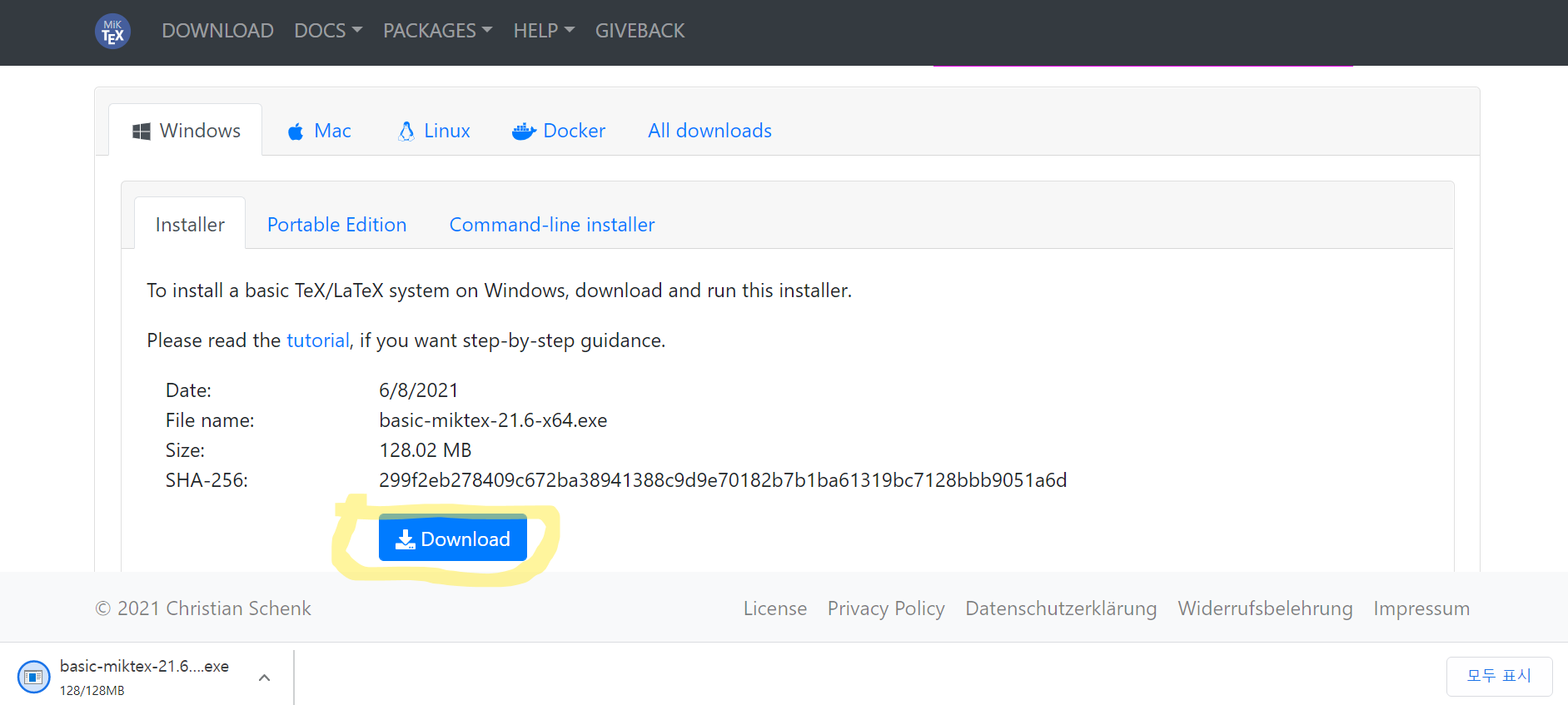Image resolution: width=1568 pixels, height=705 pixels.
Task: Expand options chevron for downloaded file
Action: click(264, 678)
